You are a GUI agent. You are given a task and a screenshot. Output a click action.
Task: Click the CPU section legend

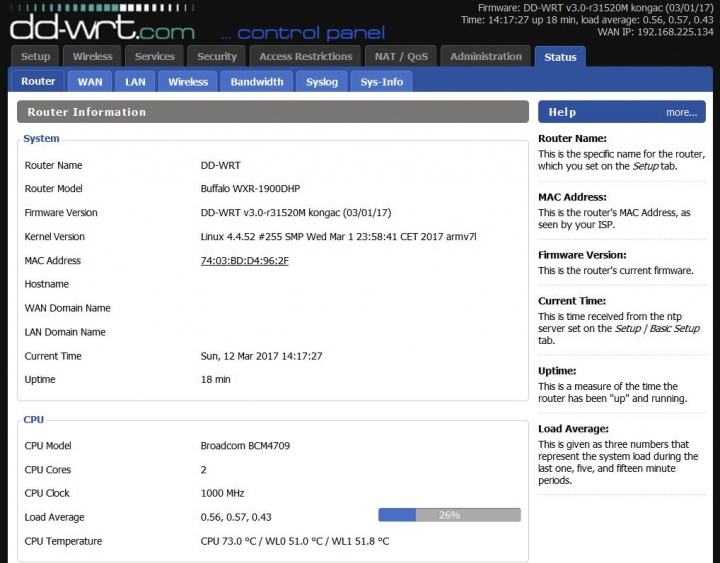pos(34,420)
